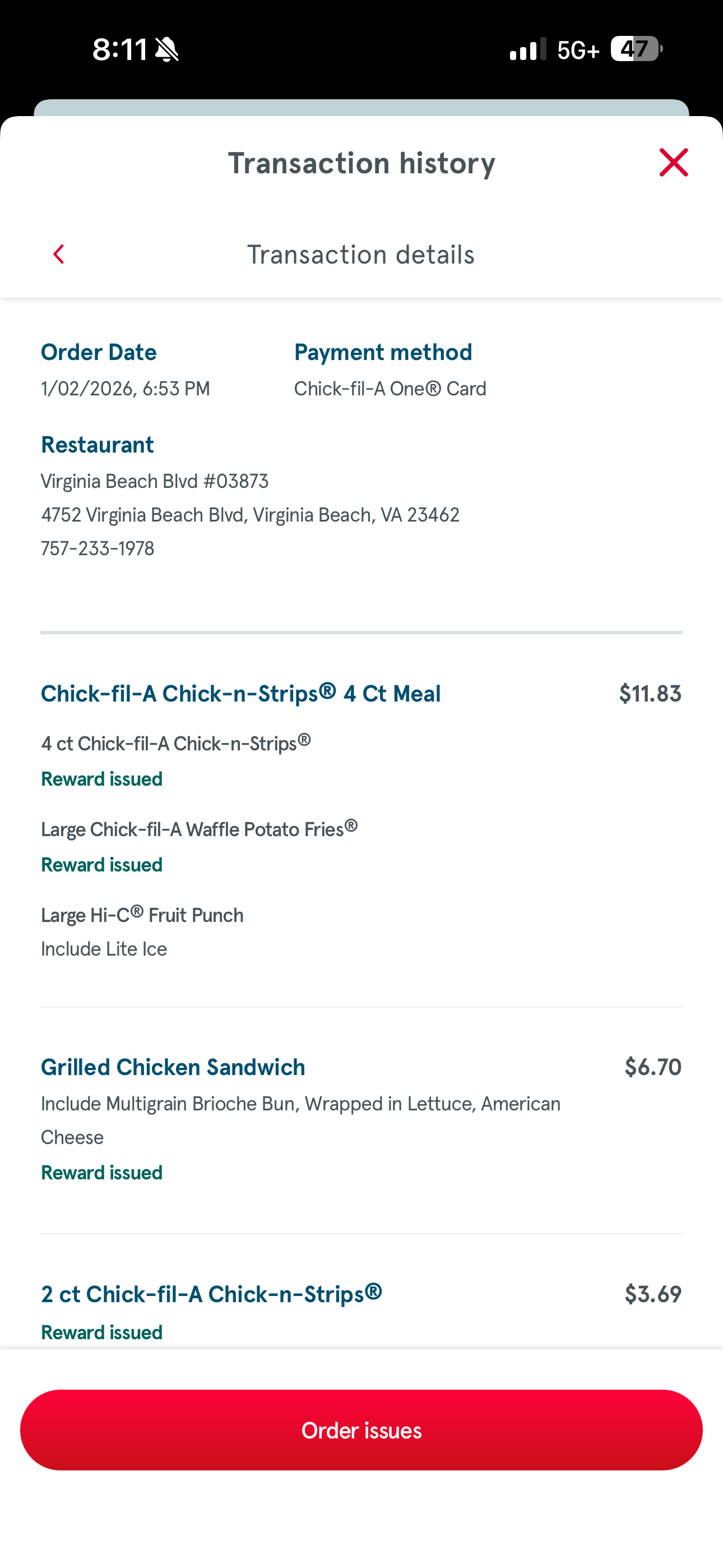Tap the silent mode bell icon
This screenshot has height=1568, width=723.
167,49
